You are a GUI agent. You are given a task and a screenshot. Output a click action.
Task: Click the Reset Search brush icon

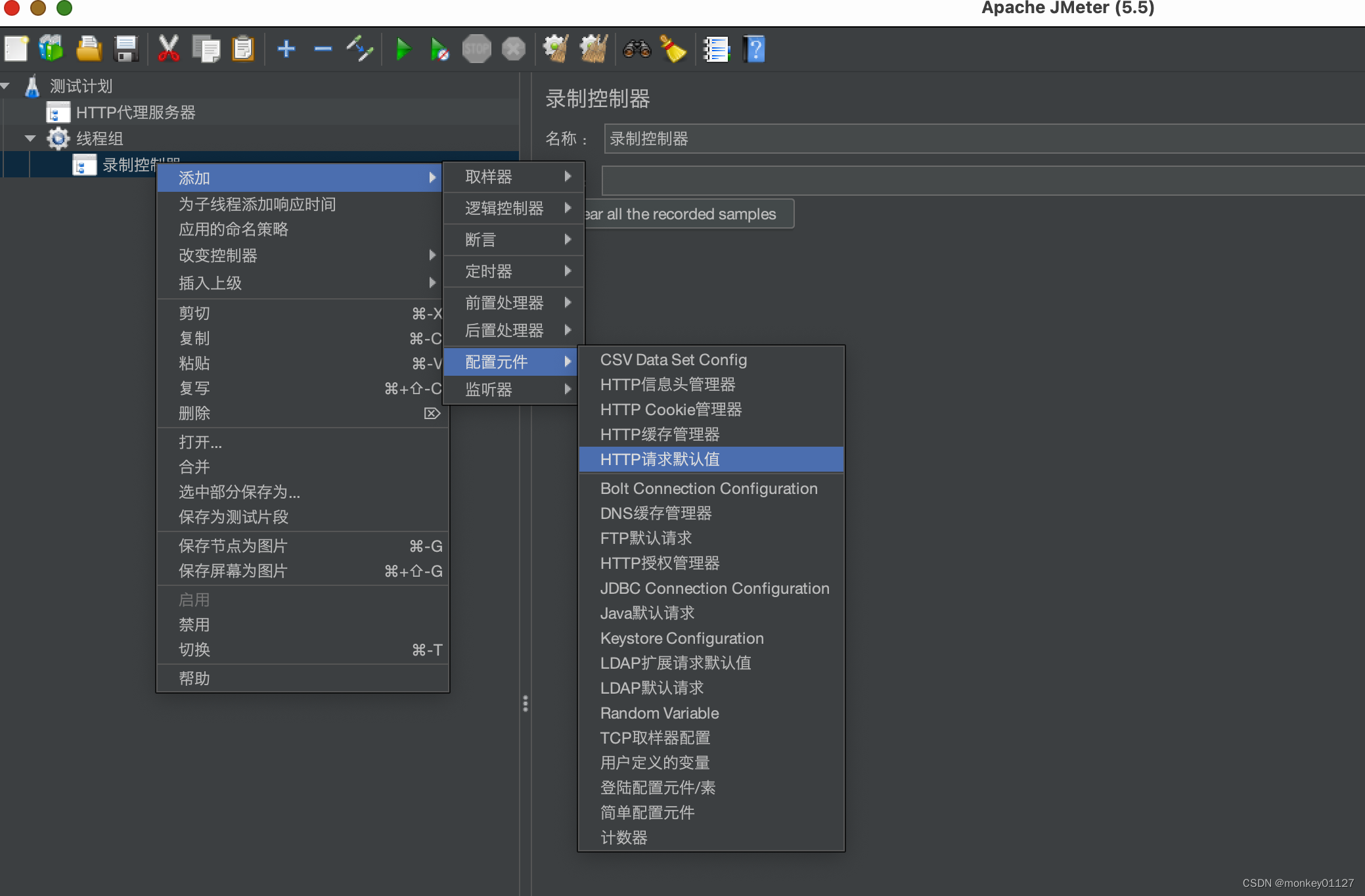[673, 49]
